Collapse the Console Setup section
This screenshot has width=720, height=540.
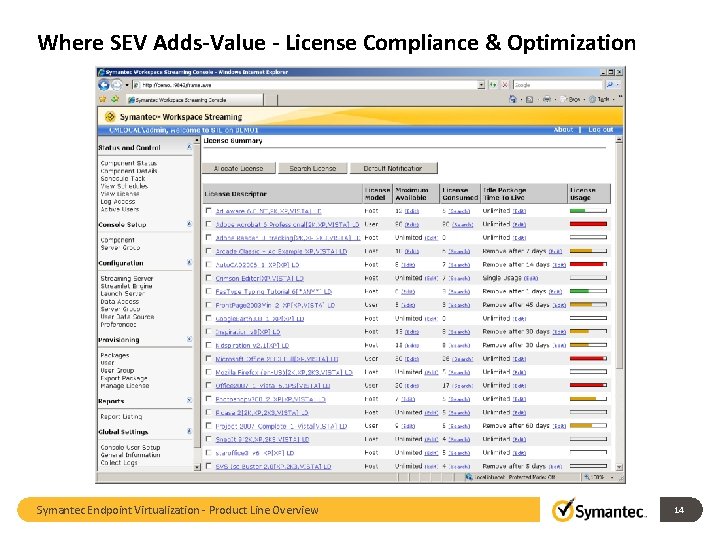point(189,224)
